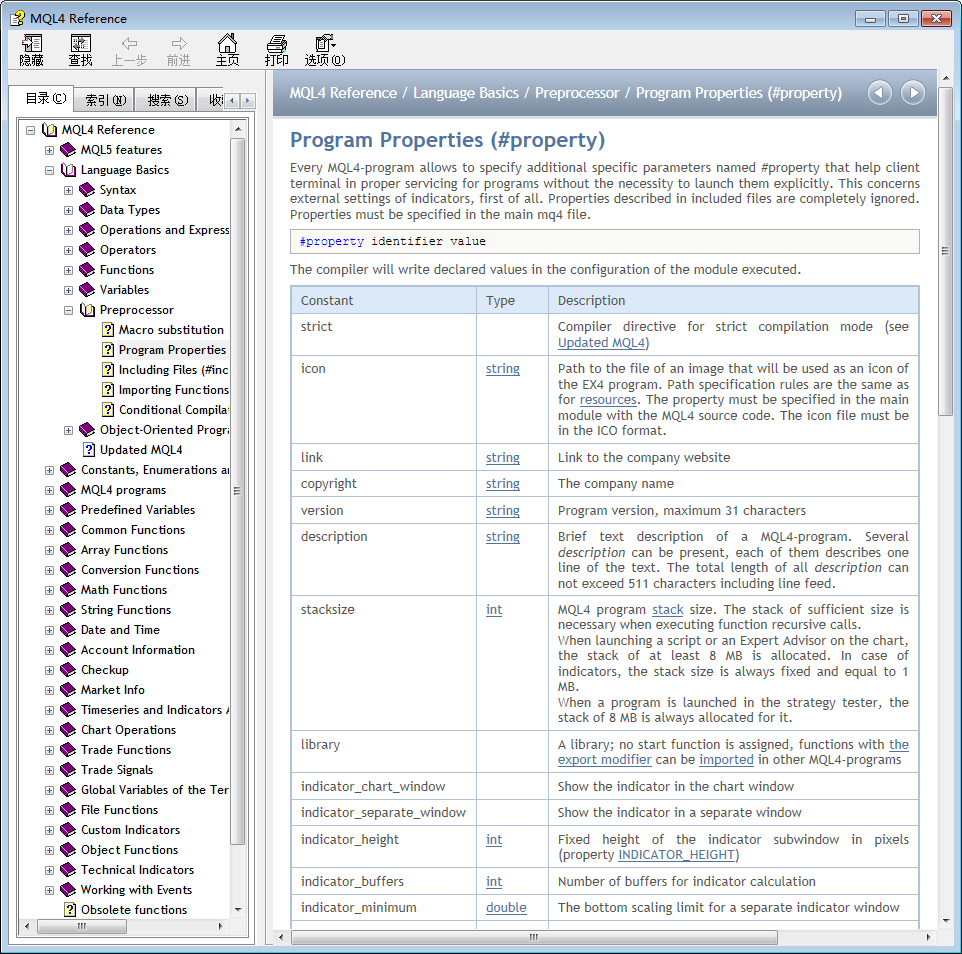
Task: Click the MQL4 Reference open book icon
Action: (49, 130)
